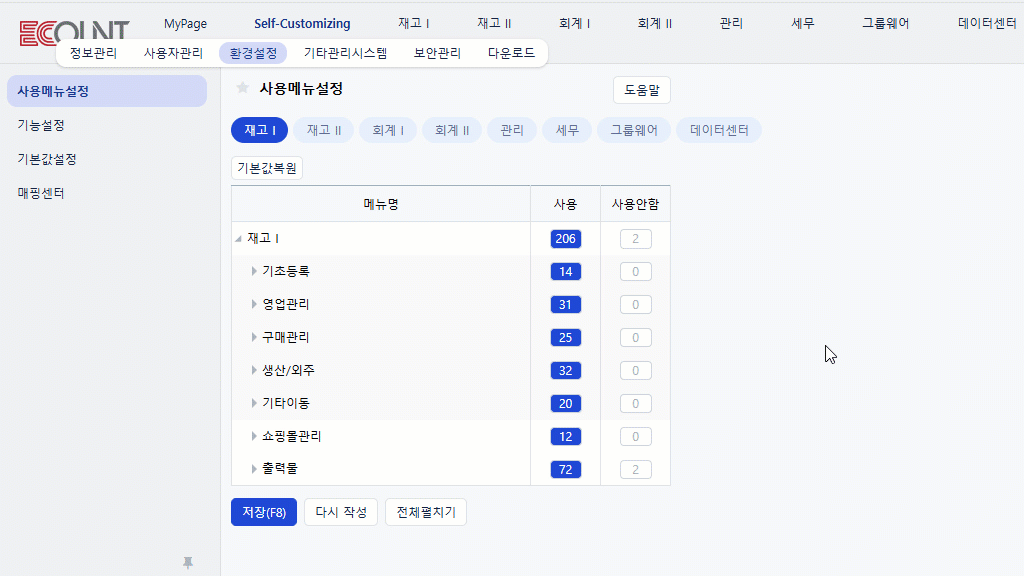Click the 전체펼치기 button

click(x=425, y=512)
